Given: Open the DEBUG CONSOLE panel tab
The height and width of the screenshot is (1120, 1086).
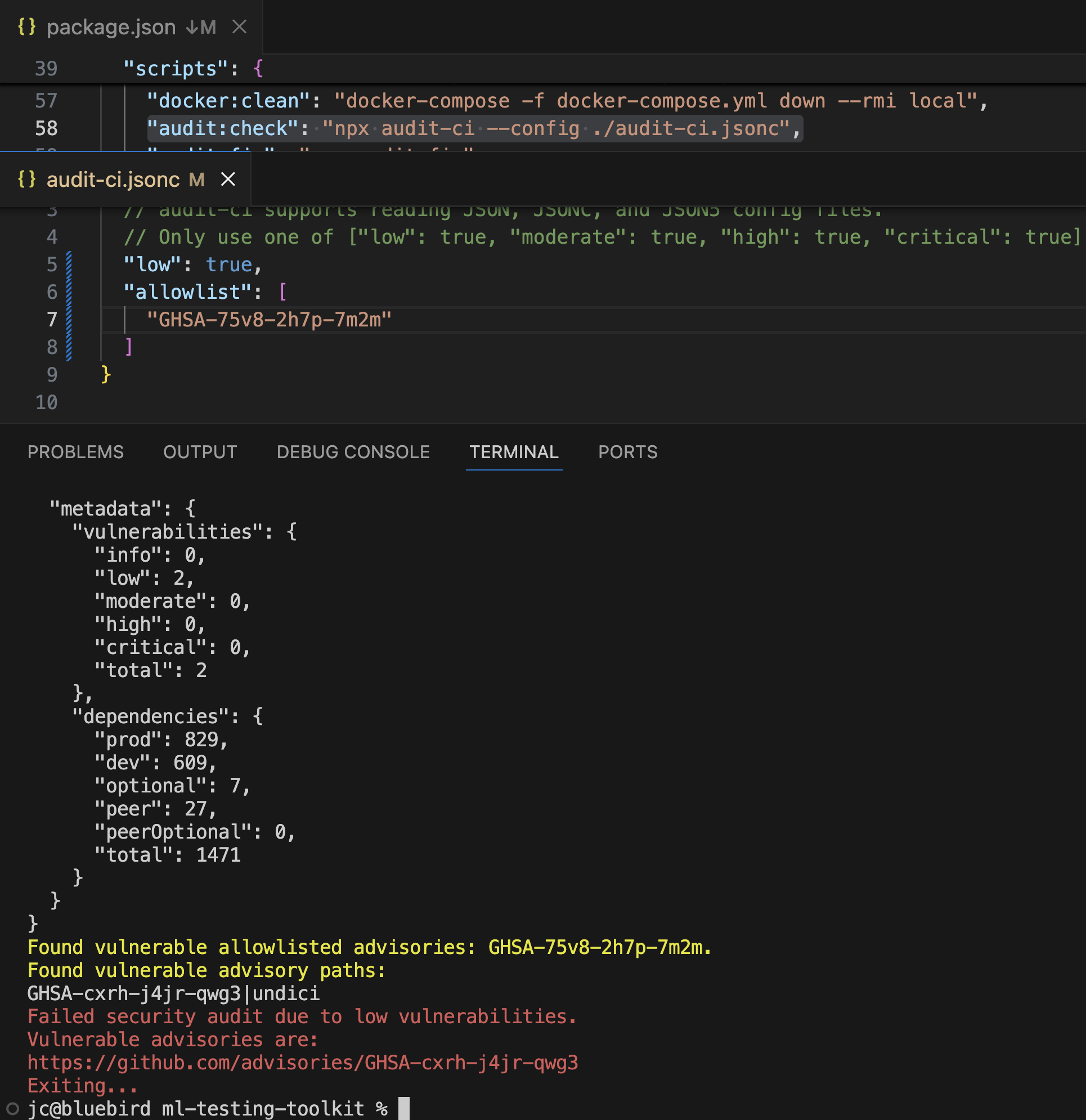Looking at the screenshot, I should [353, 452].
